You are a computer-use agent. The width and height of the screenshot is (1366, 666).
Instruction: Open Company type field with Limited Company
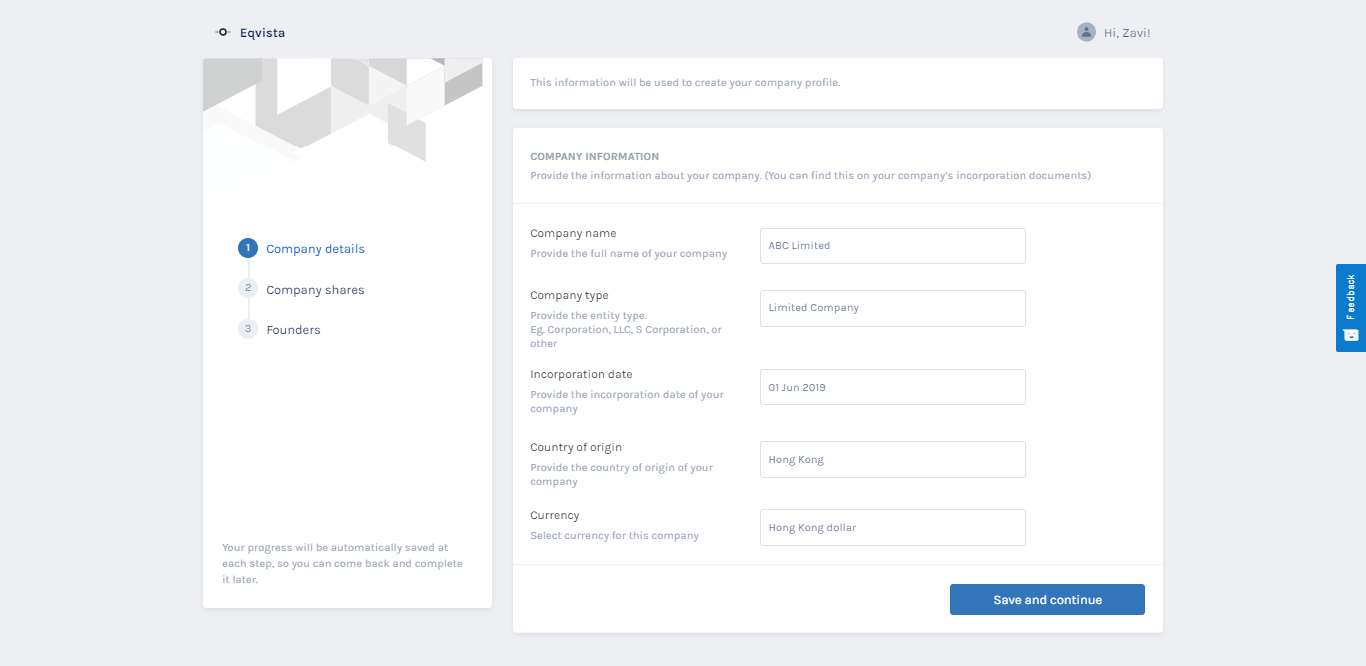coord(893,308)
